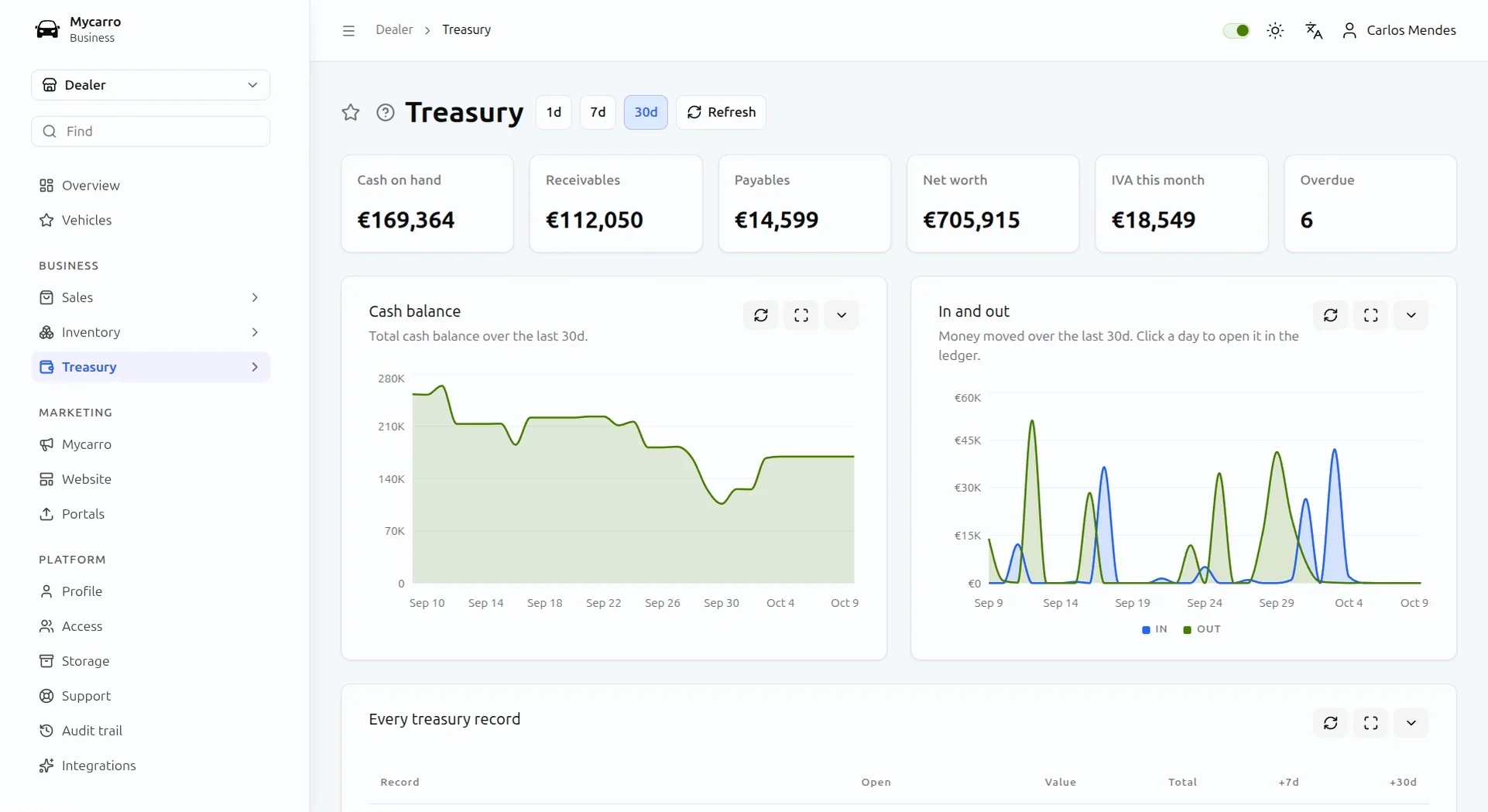Click the Mycarro car logo

(47, 29)
